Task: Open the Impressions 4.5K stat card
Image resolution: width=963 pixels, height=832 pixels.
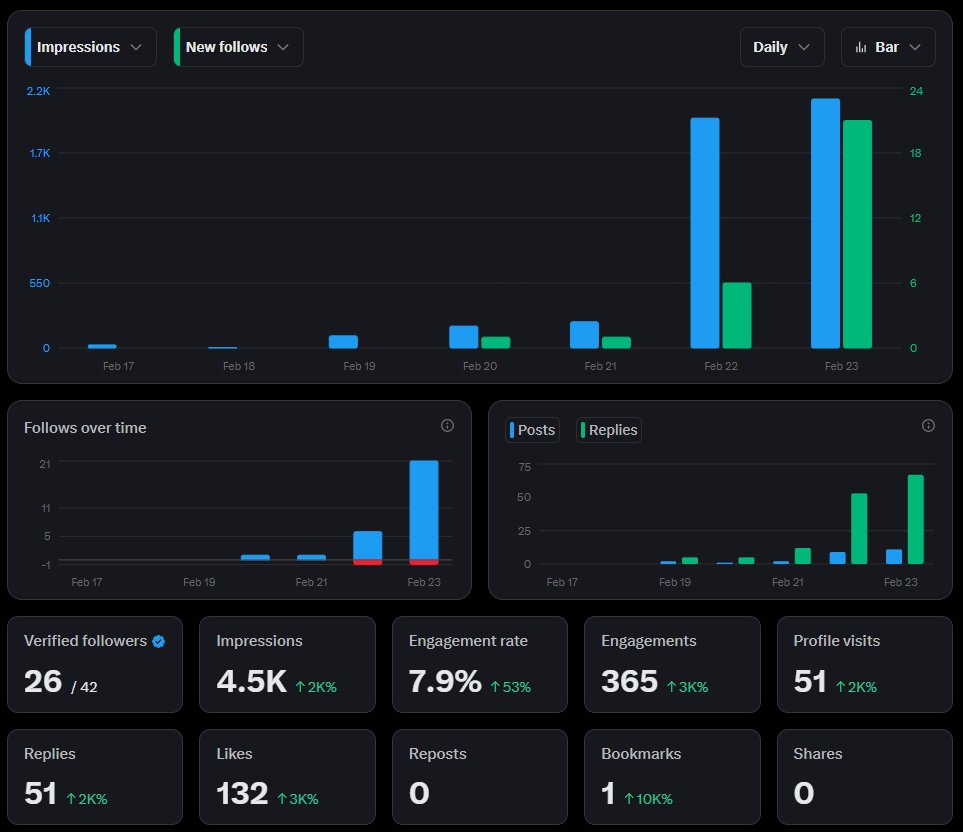Action: [x=287, y=664]
